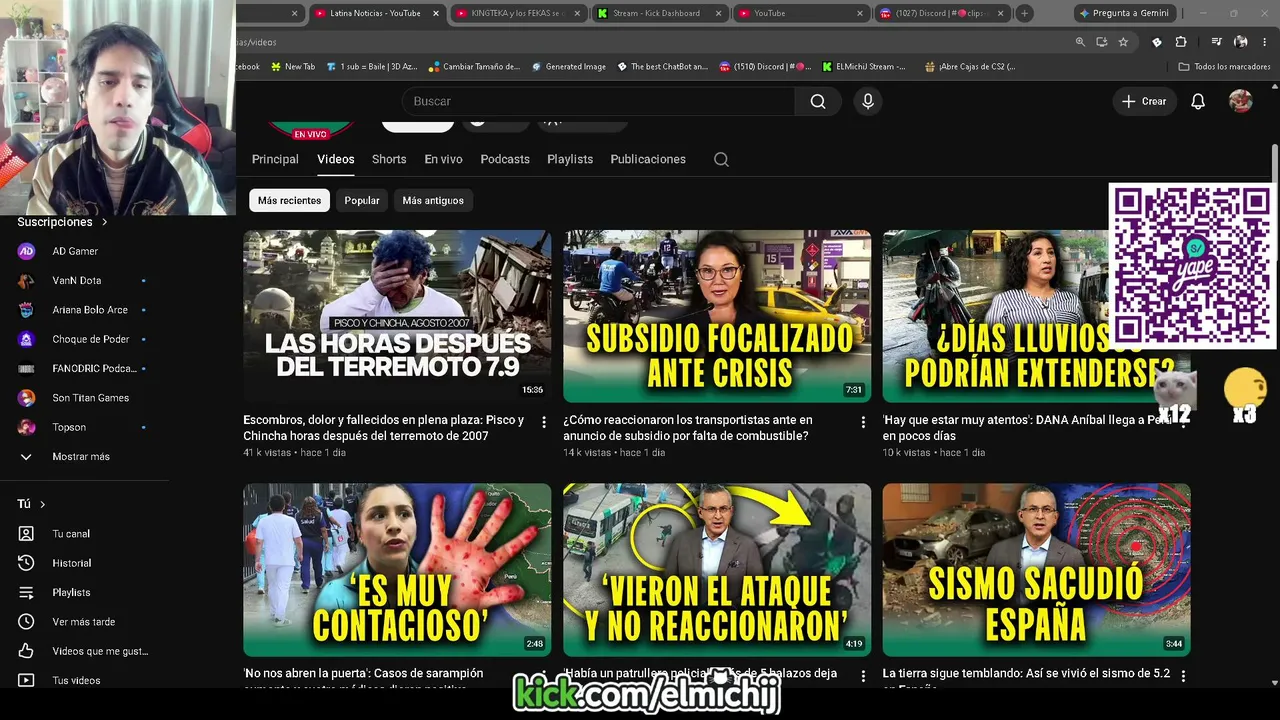1280x720 pixels.
Task: Play Subsidio focalizado ante crisis video
Action: 717,316
